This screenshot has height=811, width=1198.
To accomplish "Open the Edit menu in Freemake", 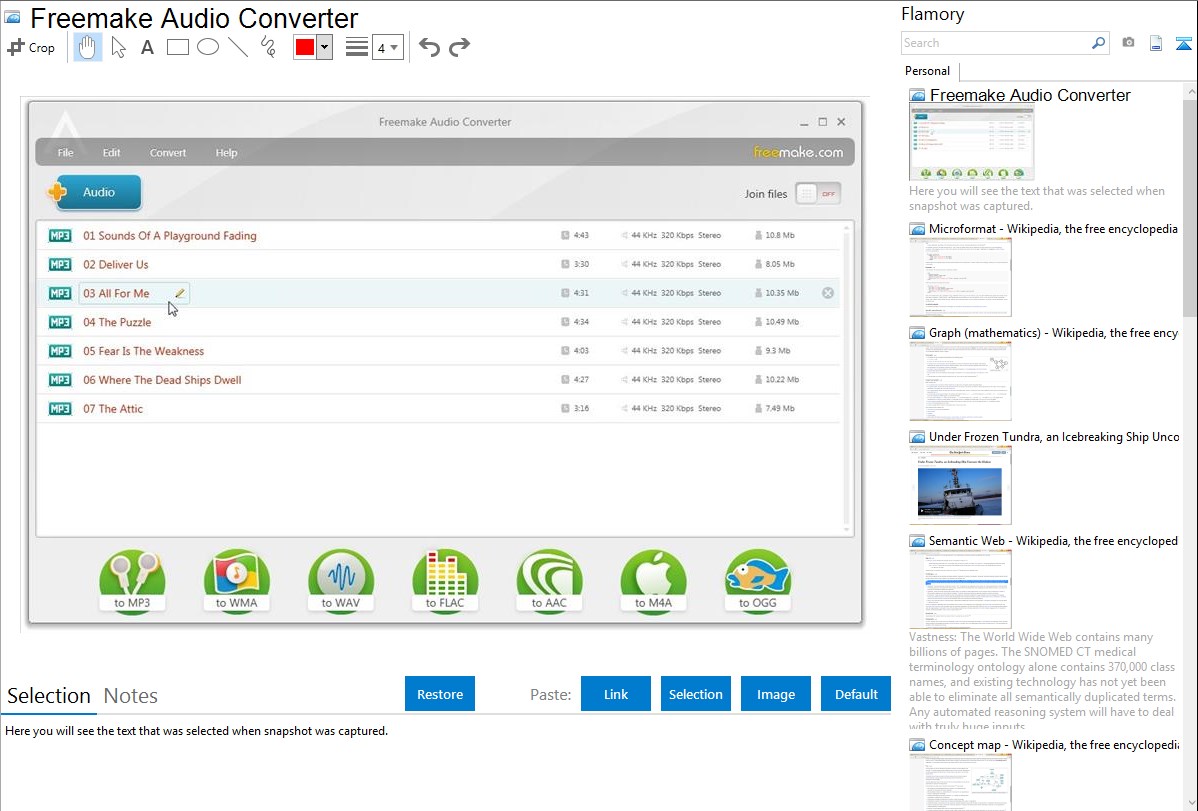I will pyautogui.click(x=112, y=153).
